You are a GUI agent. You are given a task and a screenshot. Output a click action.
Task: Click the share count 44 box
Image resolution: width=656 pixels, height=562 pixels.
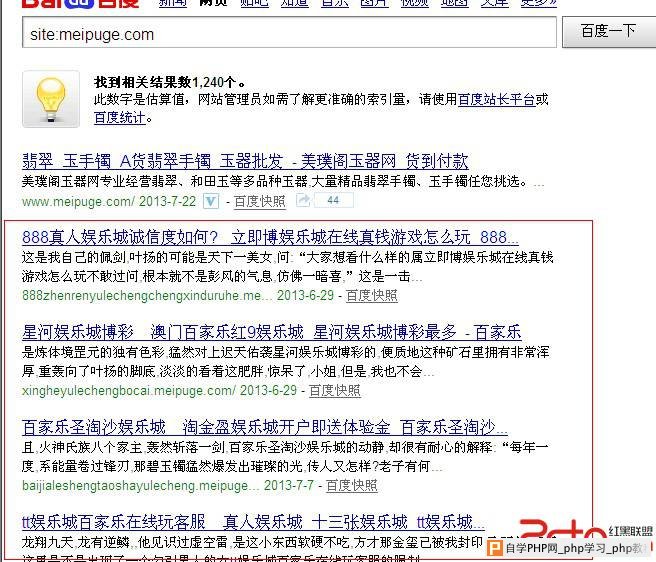point(333,200)
